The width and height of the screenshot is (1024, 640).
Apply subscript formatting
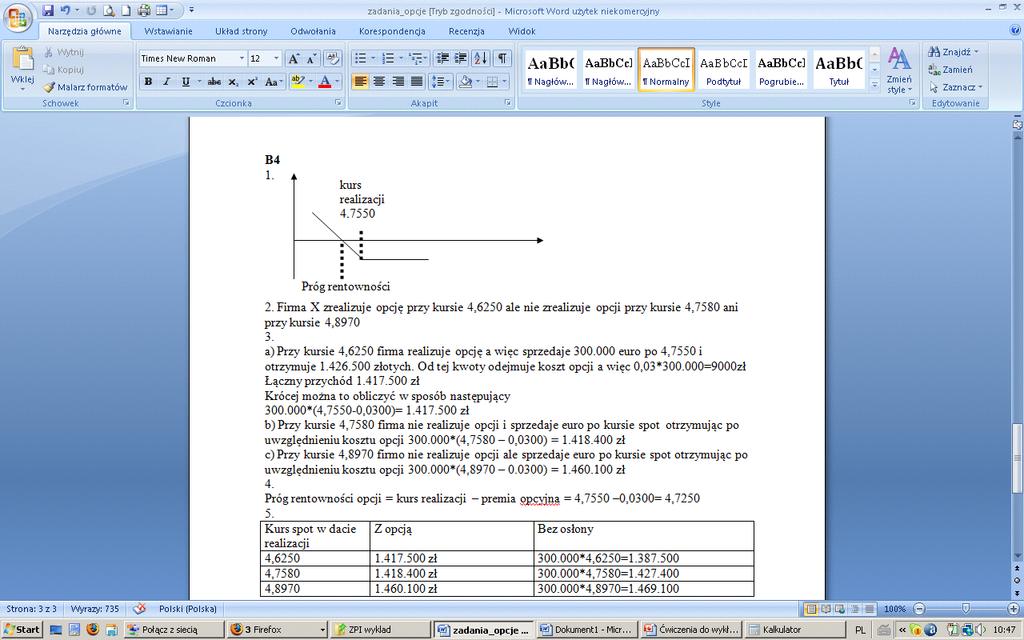tap(233, 82)
